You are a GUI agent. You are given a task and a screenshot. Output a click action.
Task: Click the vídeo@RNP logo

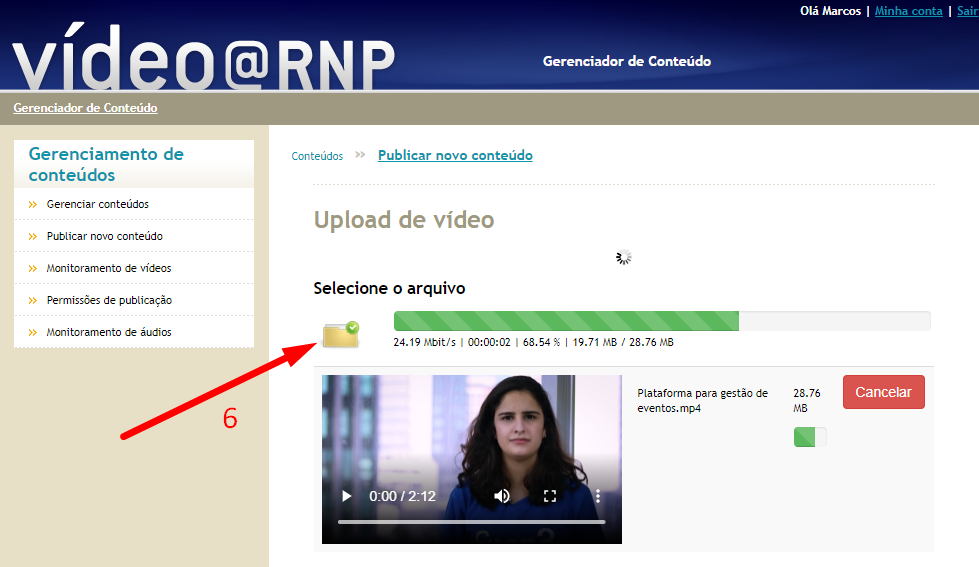204,57
